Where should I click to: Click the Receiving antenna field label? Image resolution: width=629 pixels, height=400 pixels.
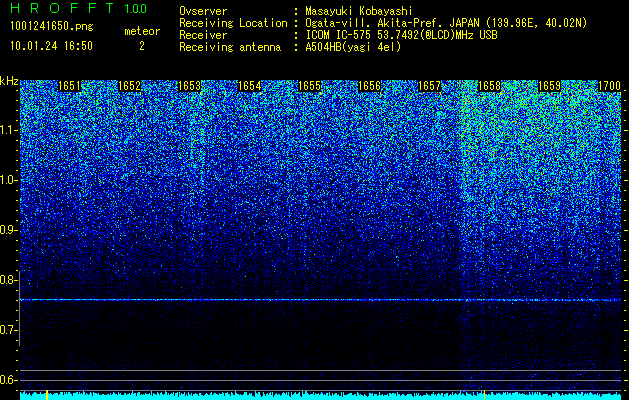(230, 47)
